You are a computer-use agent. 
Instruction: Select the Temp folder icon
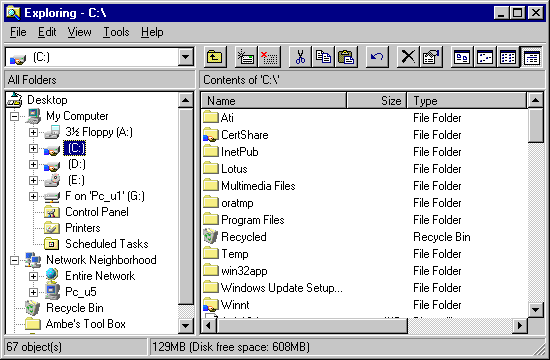[x=211, y=253]
